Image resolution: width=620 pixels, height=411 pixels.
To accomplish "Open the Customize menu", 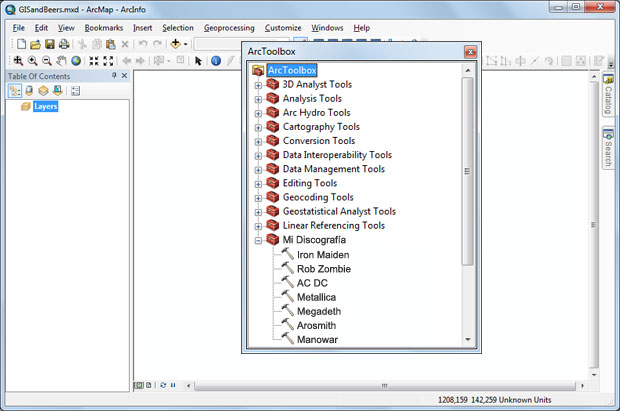I will (283, 28).
